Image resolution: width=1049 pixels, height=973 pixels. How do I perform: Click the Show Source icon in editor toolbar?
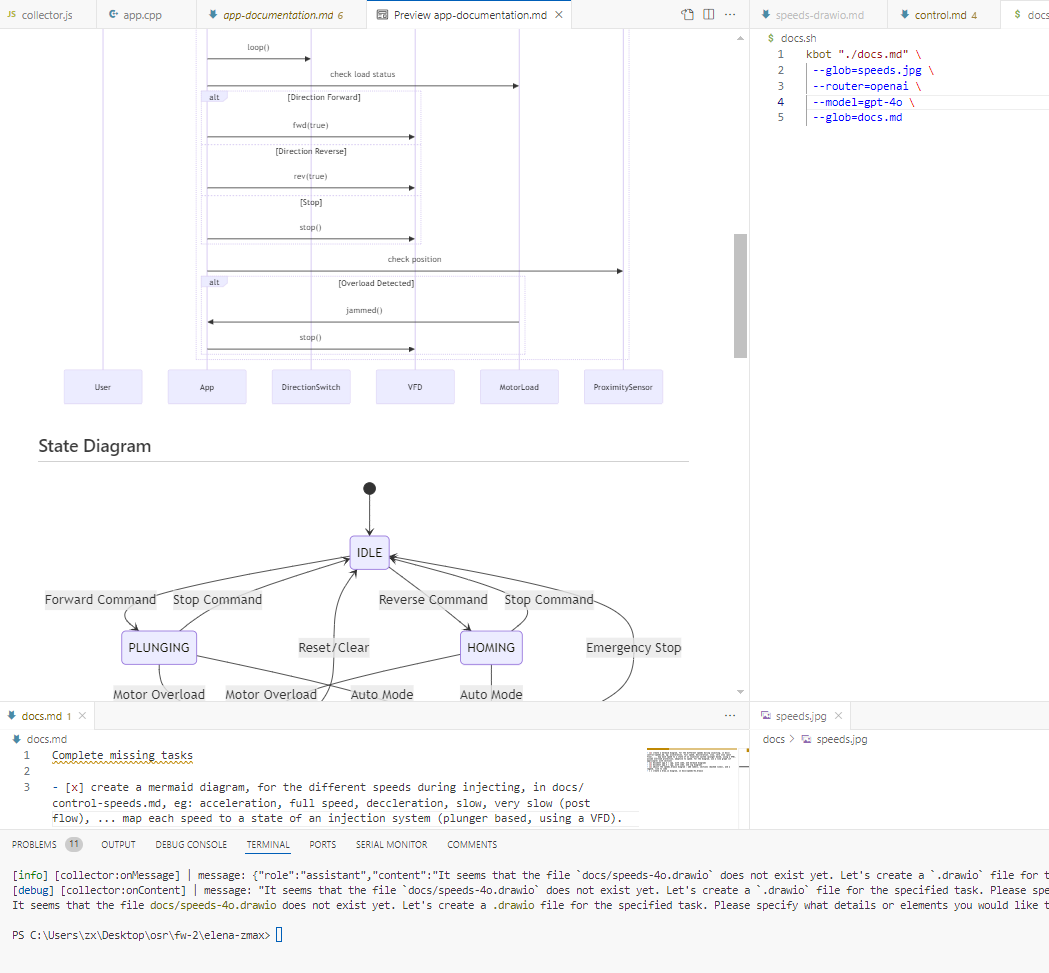pos(687,15)
